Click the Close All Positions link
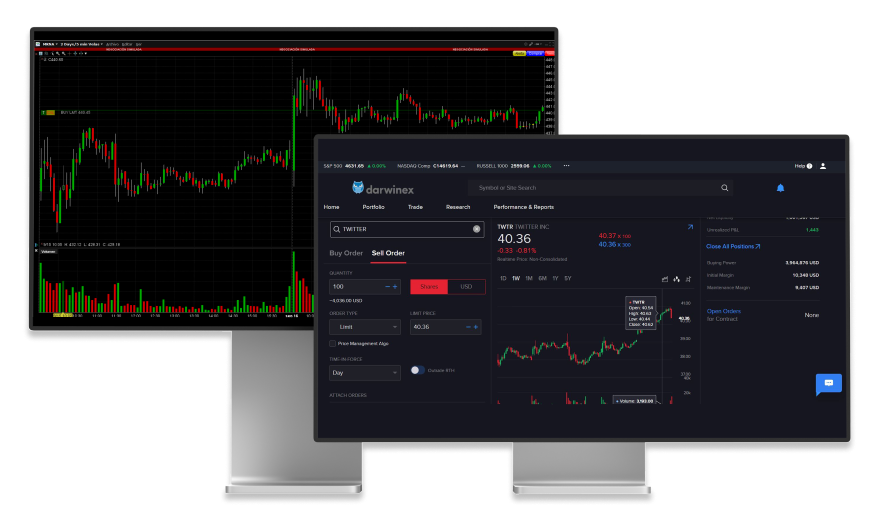Screen dimensions: 882x527 click(x=733, y=246)
